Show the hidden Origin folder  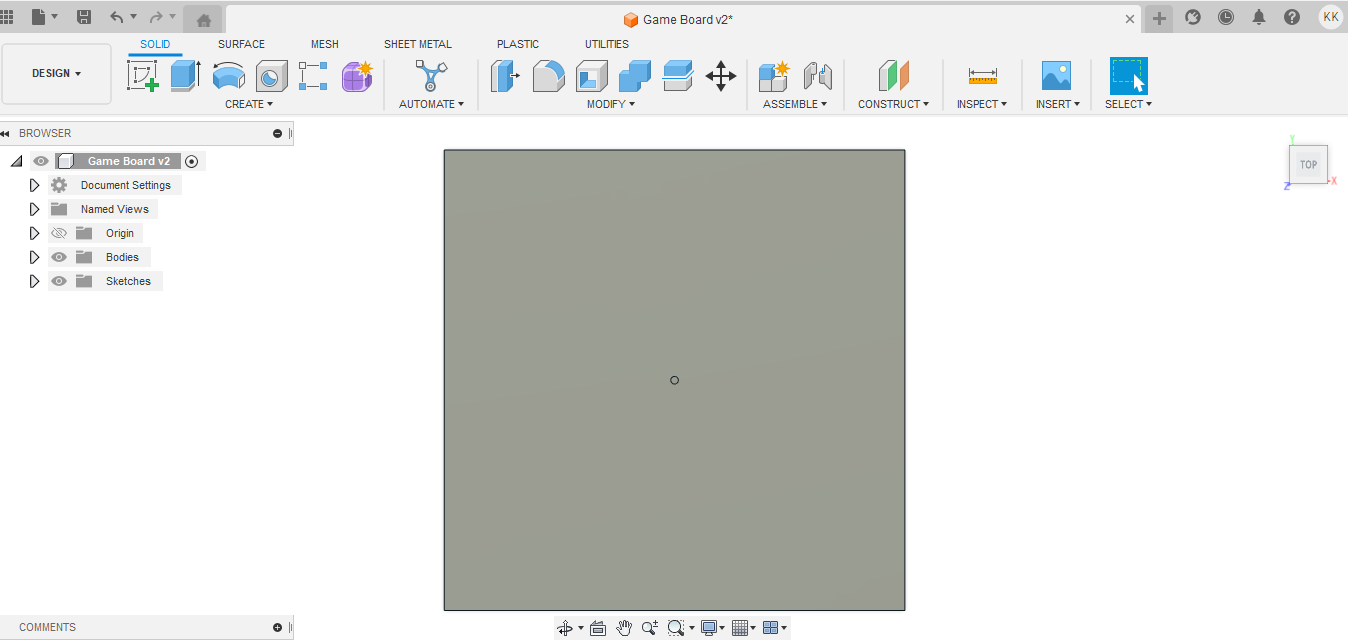pyautogui.click(x=59, y=233)
